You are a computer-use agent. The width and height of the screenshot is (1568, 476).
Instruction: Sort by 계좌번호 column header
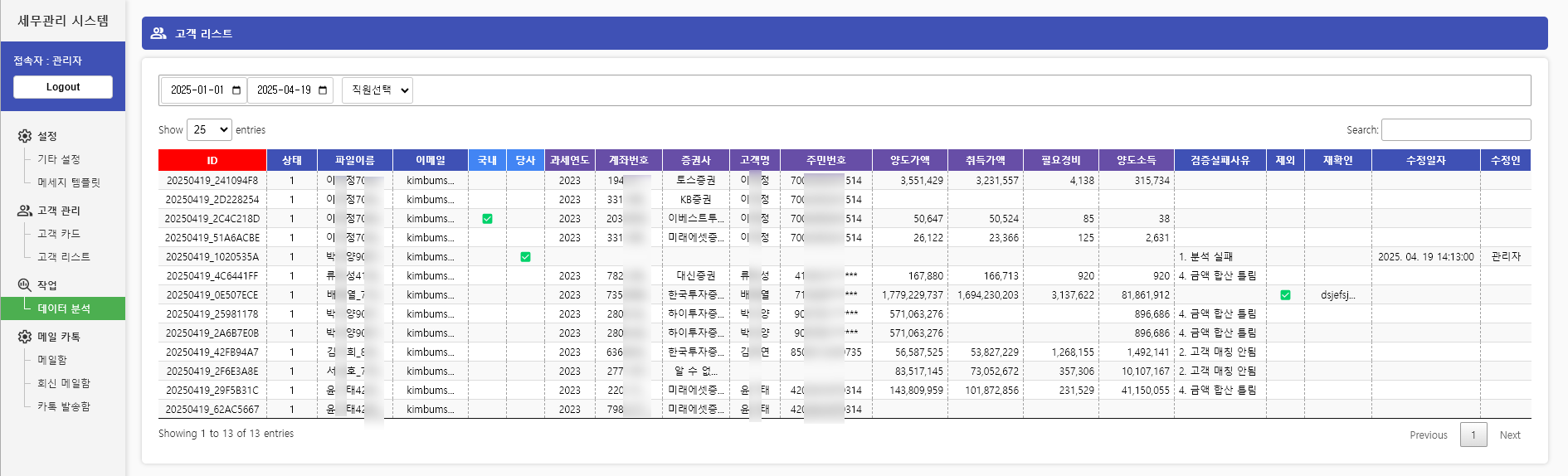pyautogui.click(x=629, y=160)
